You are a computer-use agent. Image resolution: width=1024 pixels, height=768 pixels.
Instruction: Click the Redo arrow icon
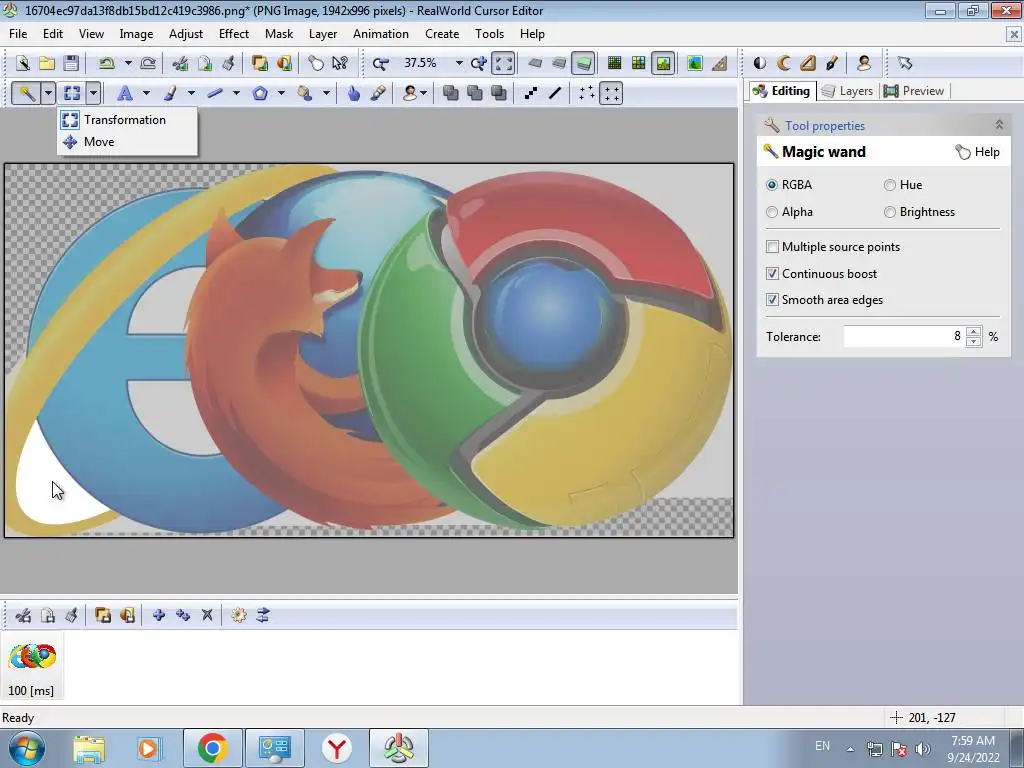(x=148, y=63)
